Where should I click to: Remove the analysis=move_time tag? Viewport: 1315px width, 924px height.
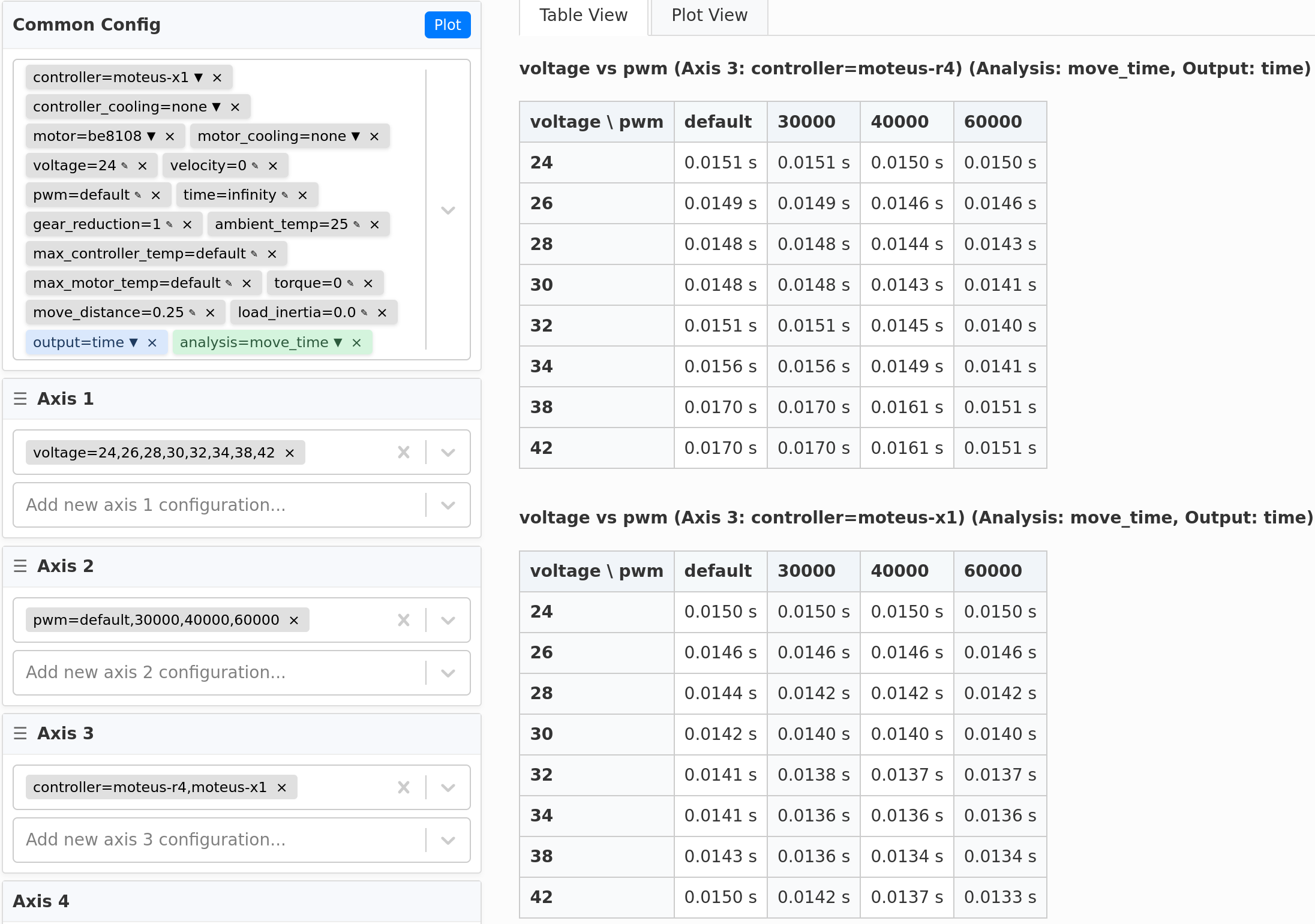tap(357, 343)
